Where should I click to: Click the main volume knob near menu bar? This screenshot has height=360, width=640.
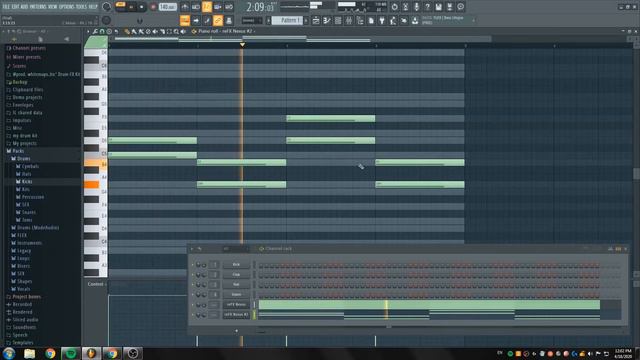click(107, 7)
